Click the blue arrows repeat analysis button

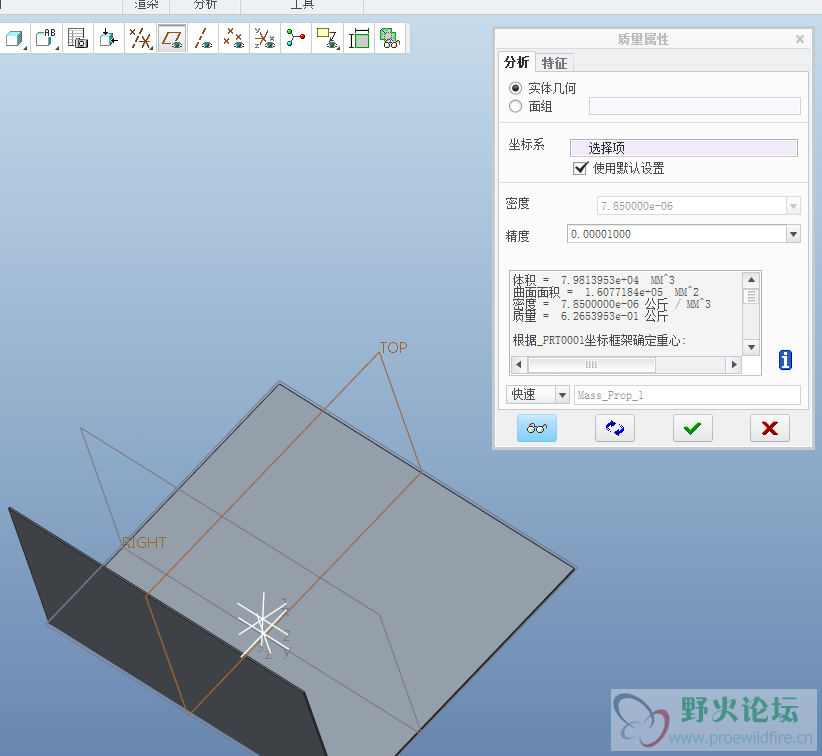(x=614, y=428)
